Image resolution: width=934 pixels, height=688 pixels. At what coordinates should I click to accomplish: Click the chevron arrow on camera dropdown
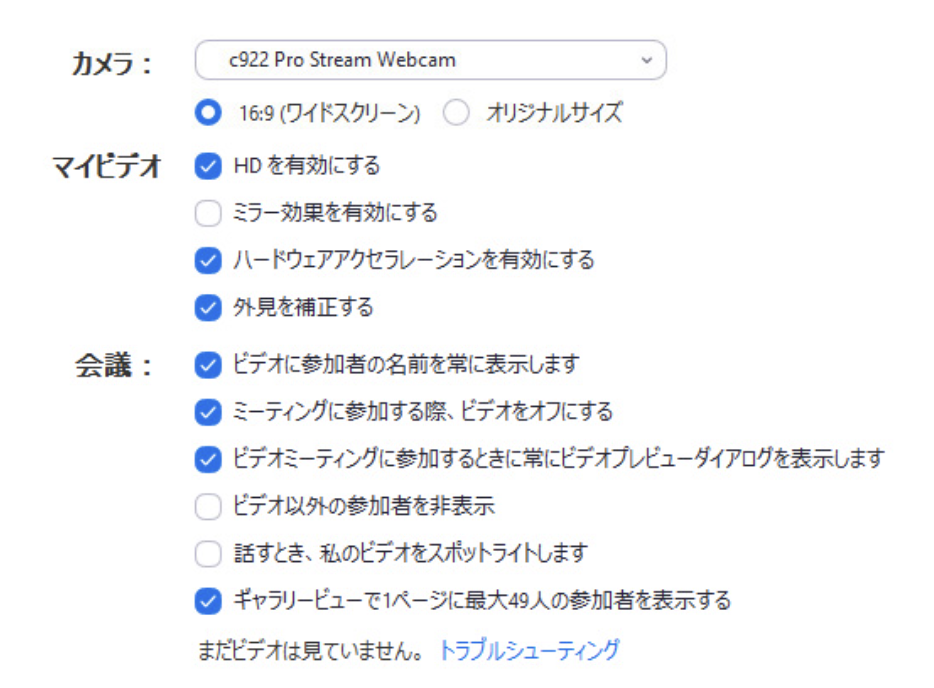click(x=646, y=60)
